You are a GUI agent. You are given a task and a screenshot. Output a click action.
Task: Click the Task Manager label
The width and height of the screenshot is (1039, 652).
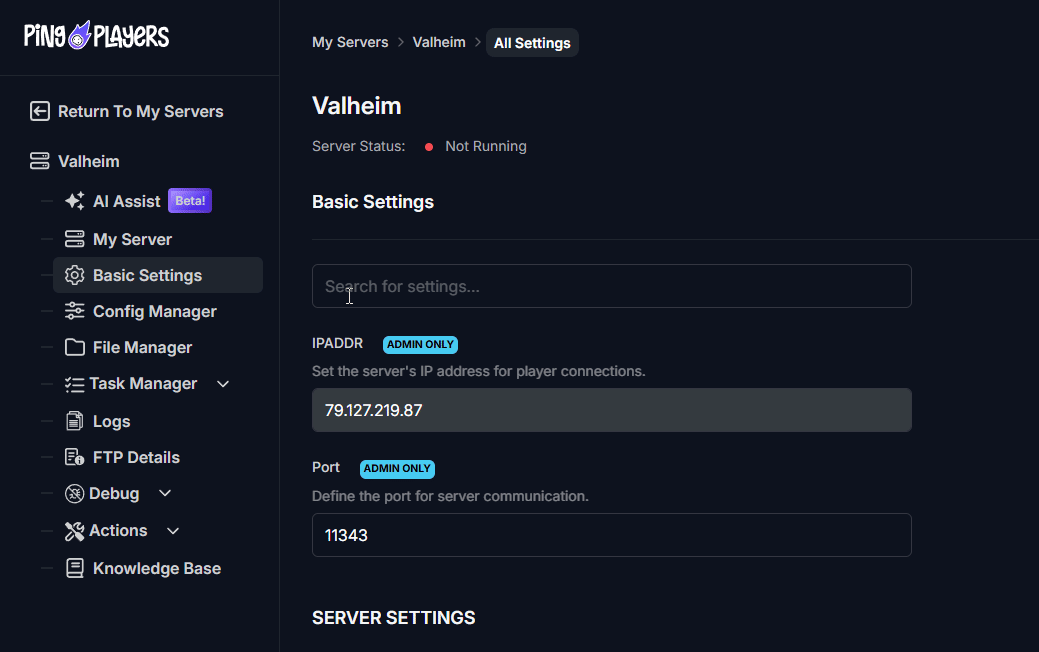143,384
